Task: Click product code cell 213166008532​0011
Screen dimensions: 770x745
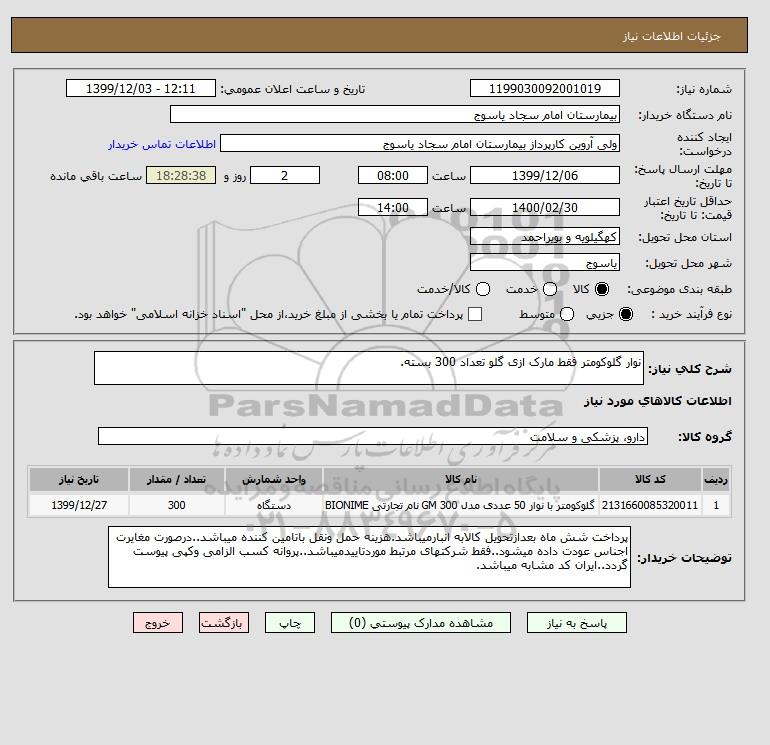Action: click(x=650, y=505)
